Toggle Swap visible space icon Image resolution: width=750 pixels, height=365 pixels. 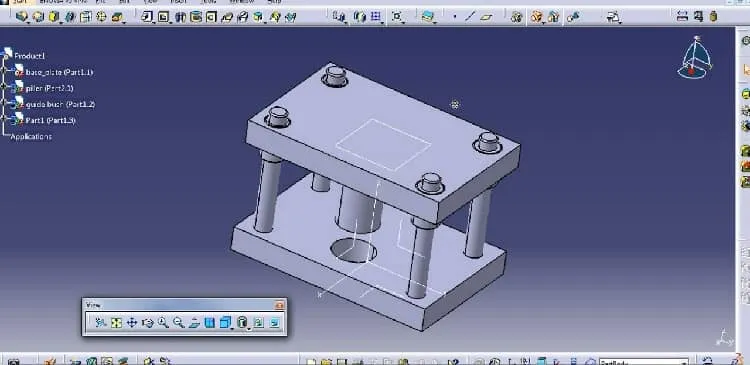[274, 323]
